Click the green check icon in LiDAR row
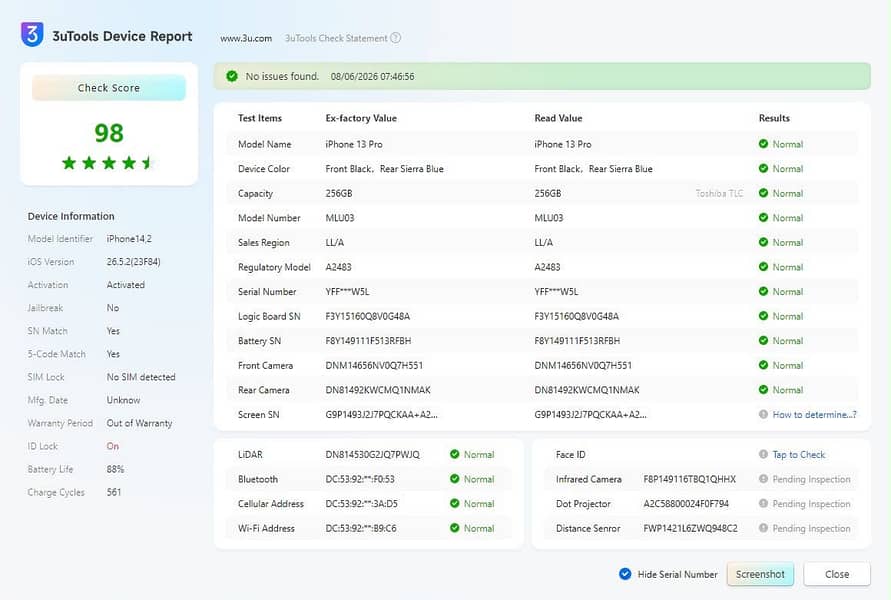 455,454
